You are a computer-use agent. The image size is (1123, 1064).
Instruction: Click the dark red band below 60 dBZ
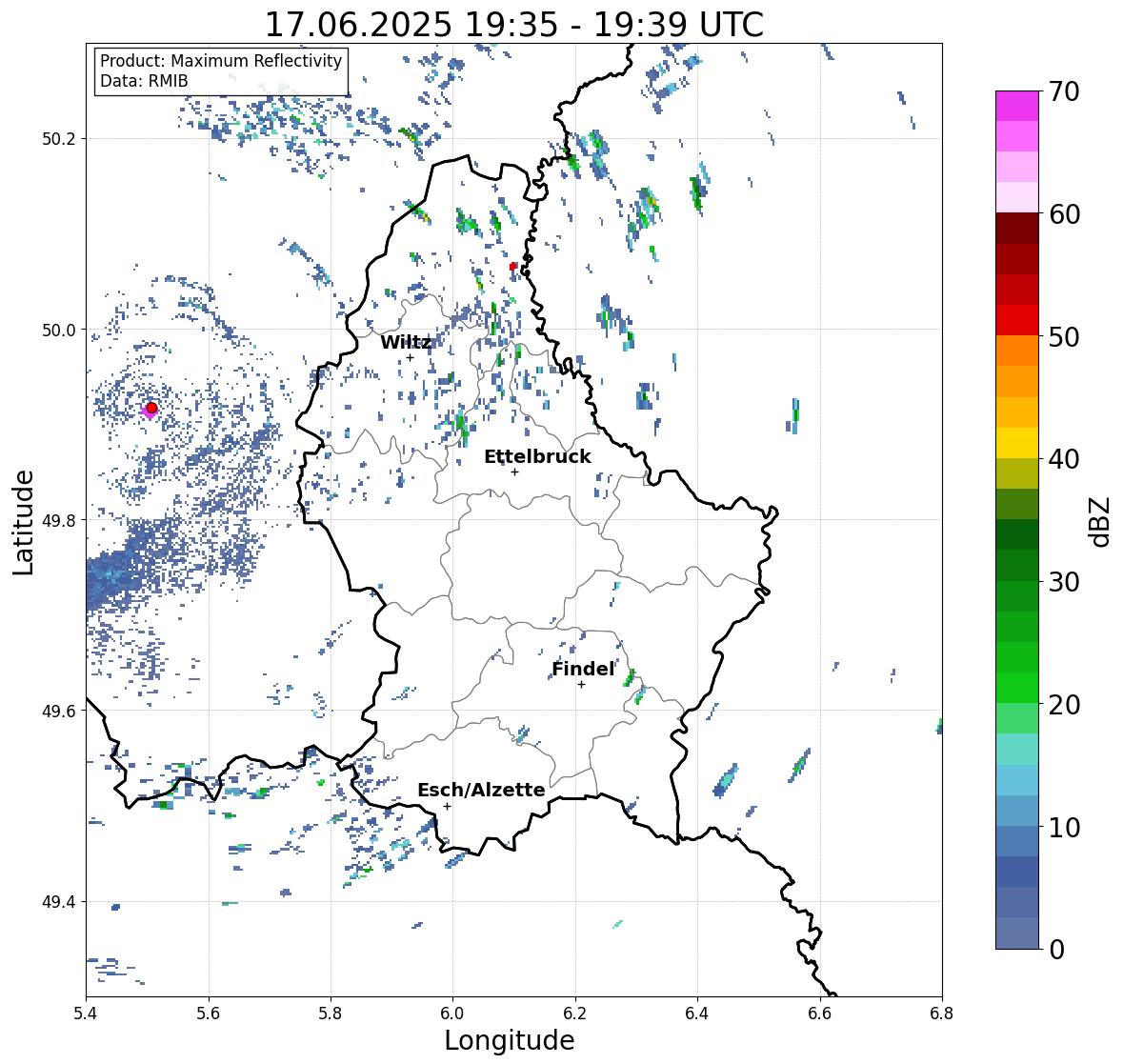click(1017, 228)
